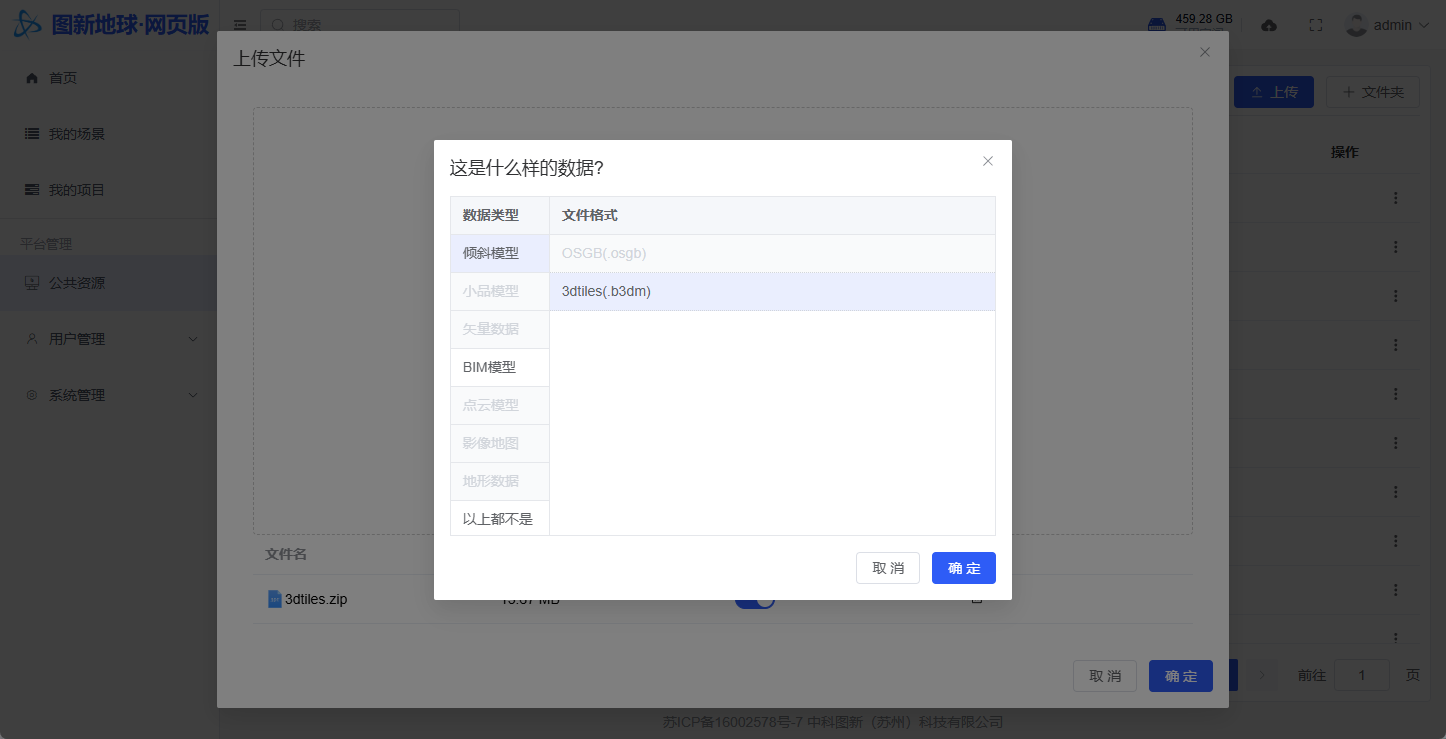Viewport: 1446px width, 739px height.
Task: Click the storage disk icon showing 459.28 GB
Action: [1156, 24]
